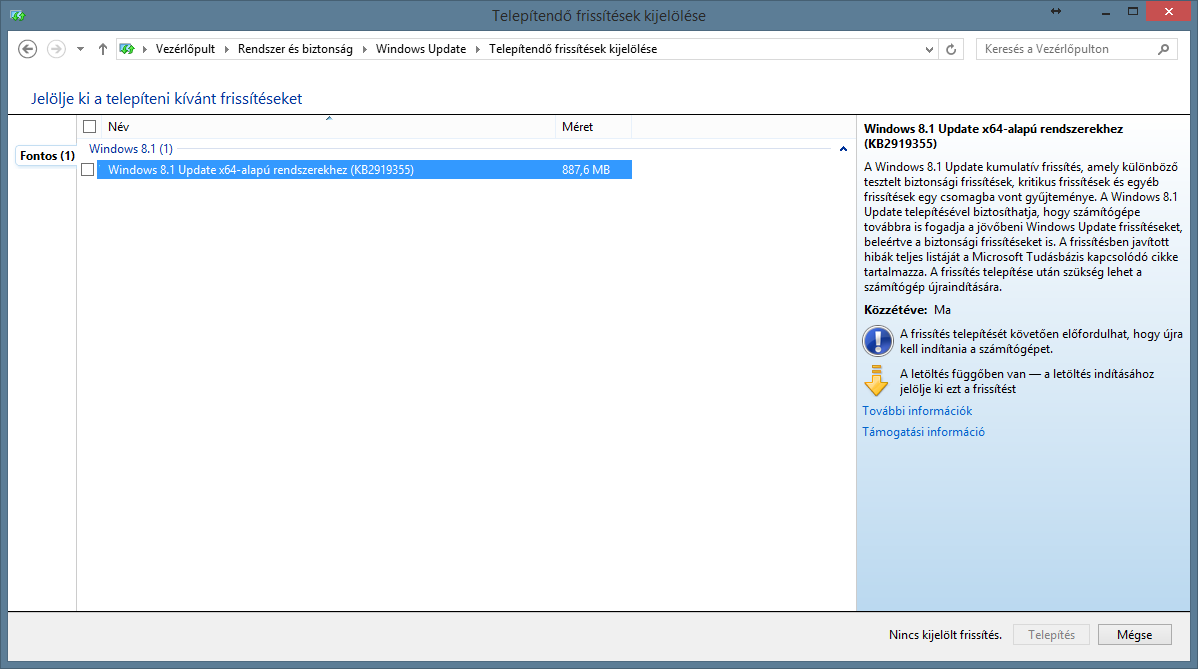Expand the breadcrumb arrow after Rendszer és biztonság
The image size is (1198, 669).
pos(364,49)
